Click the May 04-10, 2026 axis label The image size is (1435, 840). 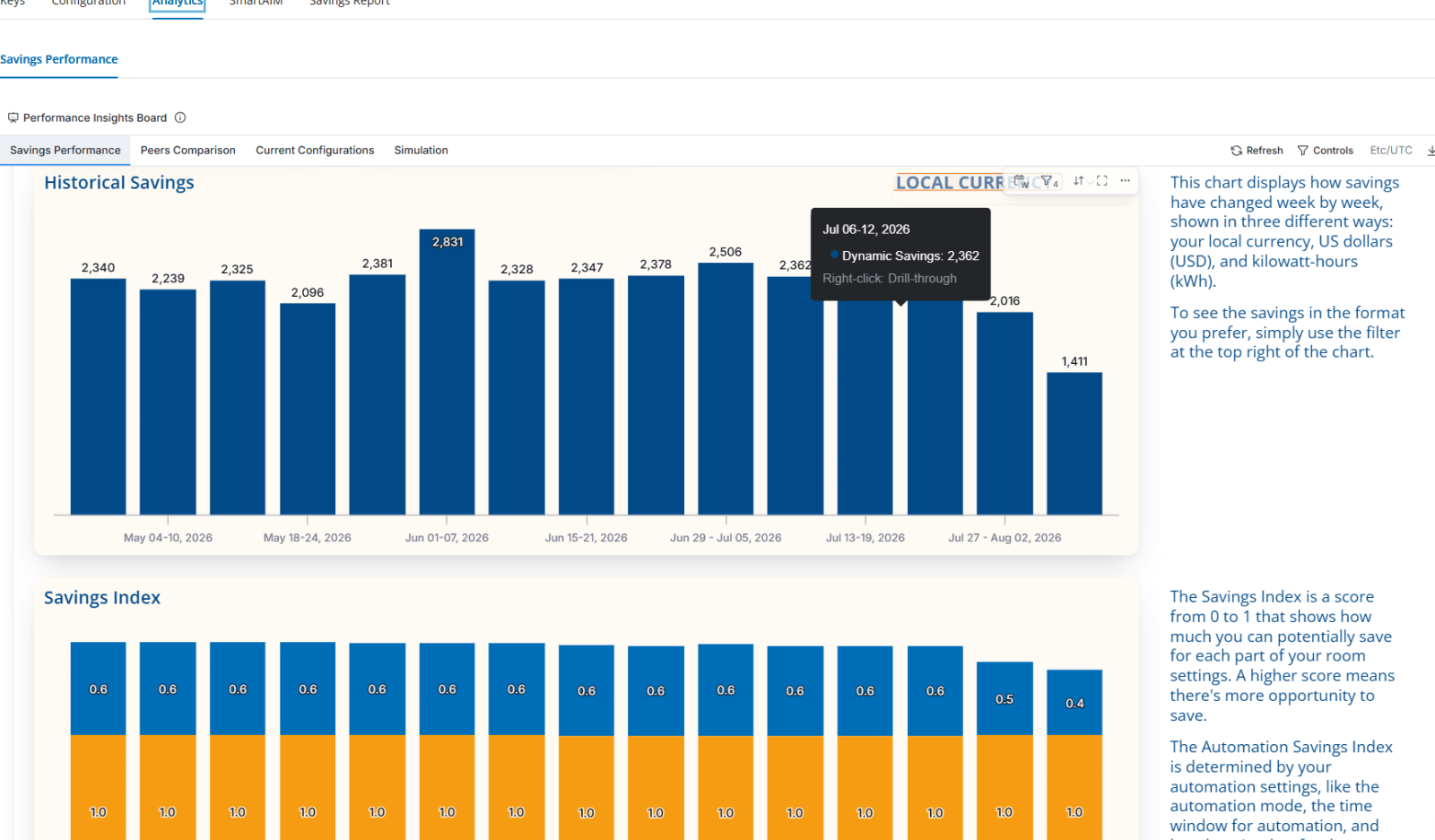(168, 538)
